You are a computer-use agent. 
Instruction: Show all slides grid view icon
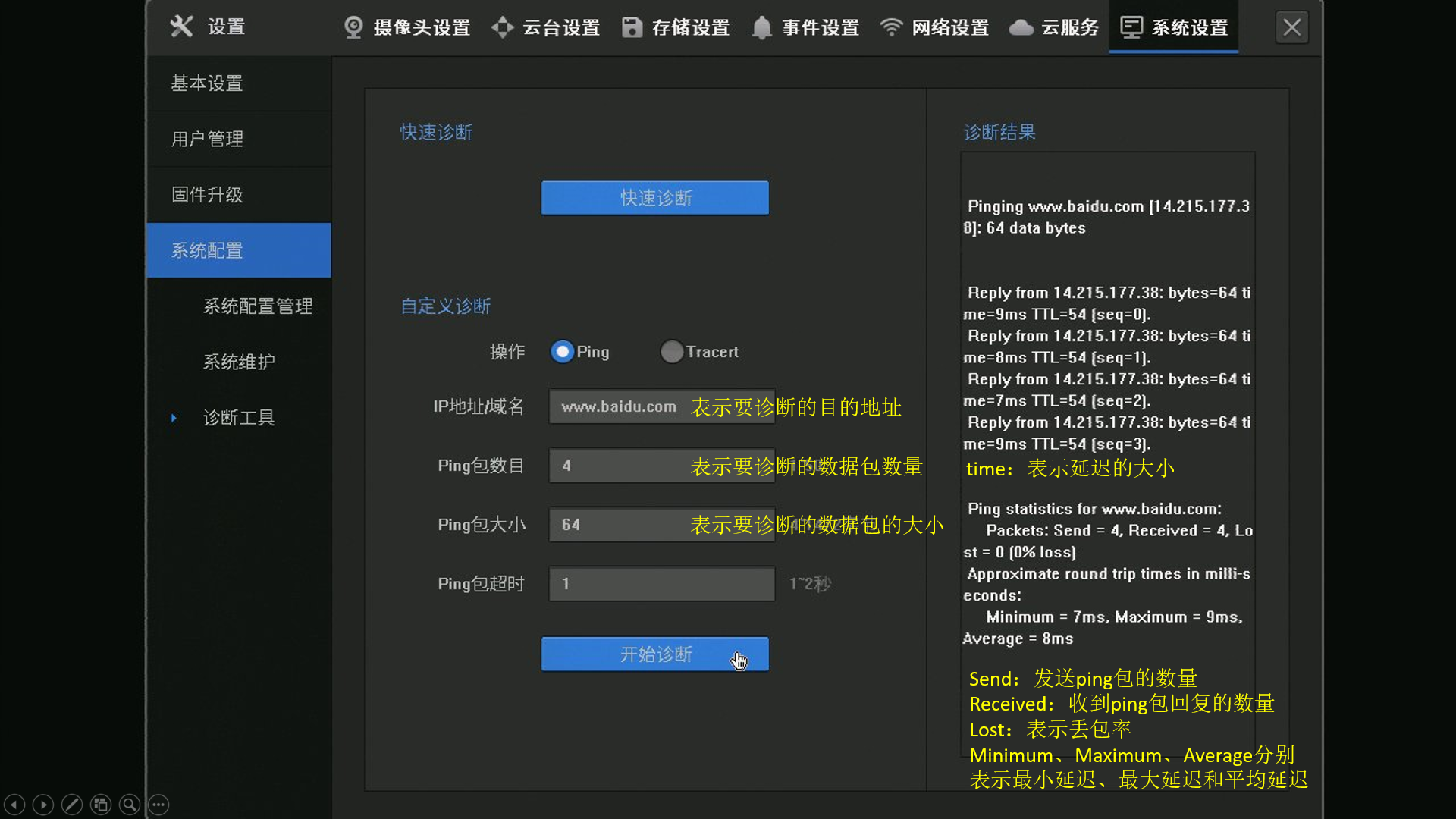click(x=101, y=804)
